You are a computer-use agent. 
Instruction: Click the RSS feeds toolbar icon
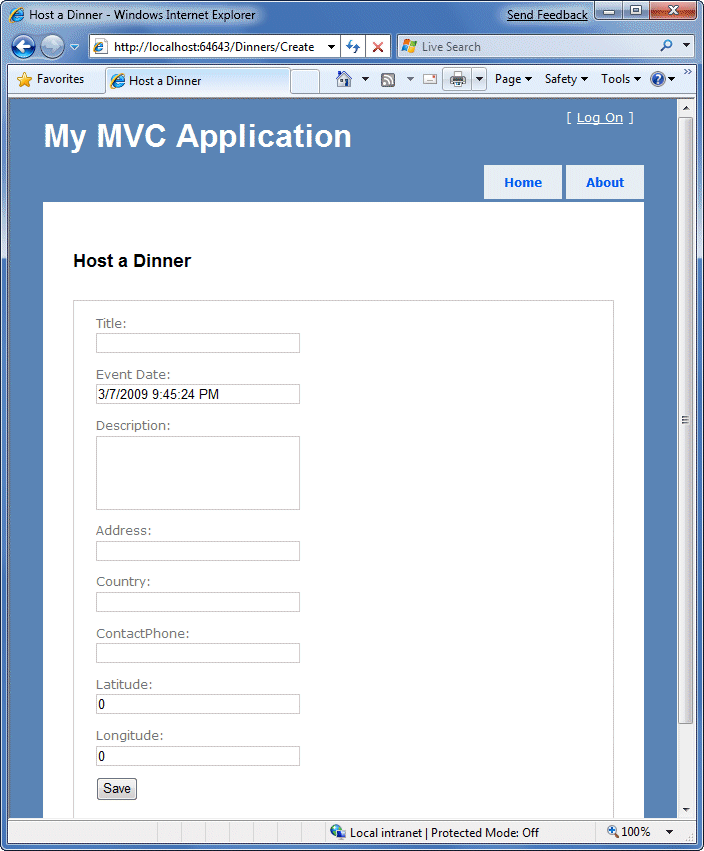[388, 80]
